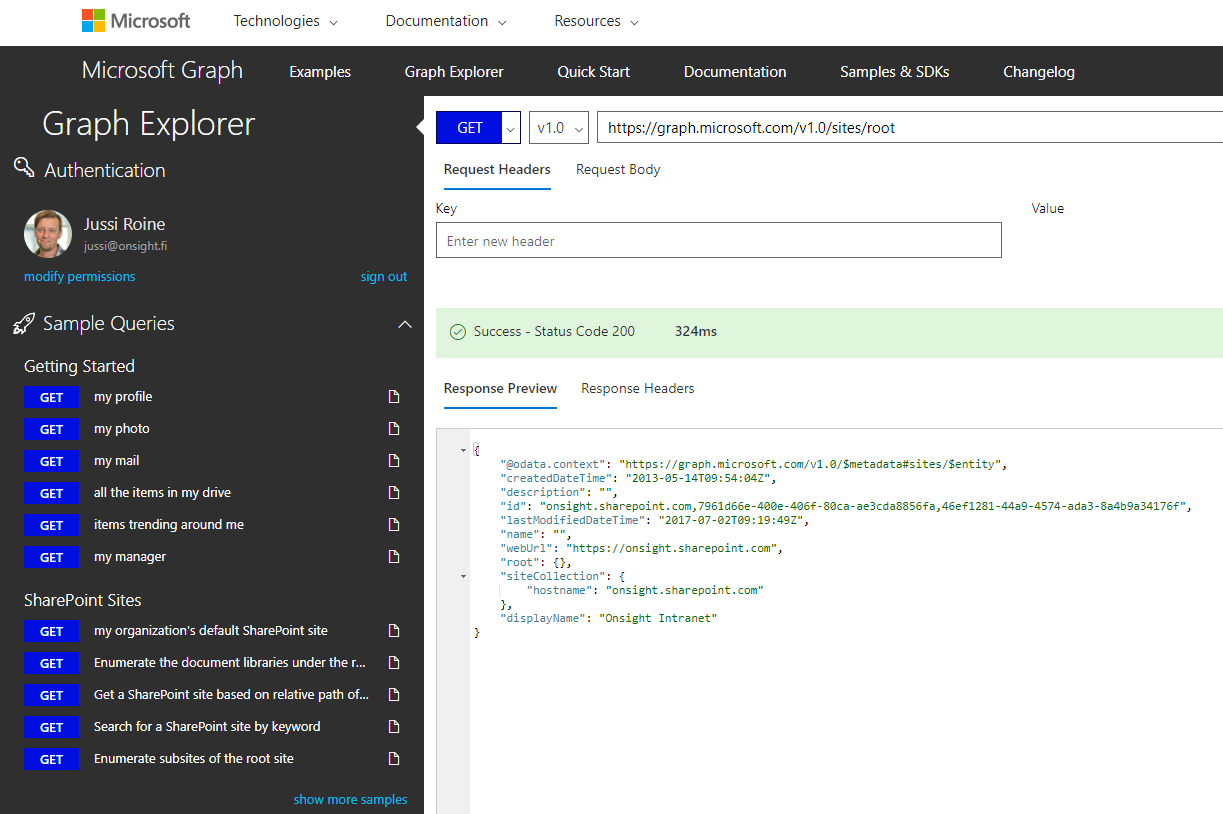
Task: Click the displayName "Onsight Intranet" value
Action: [658, 618]
